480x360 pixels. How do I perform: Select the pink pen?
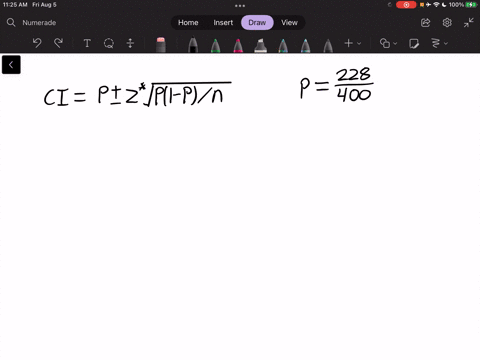pyautogui.click(x=238, y=45)
